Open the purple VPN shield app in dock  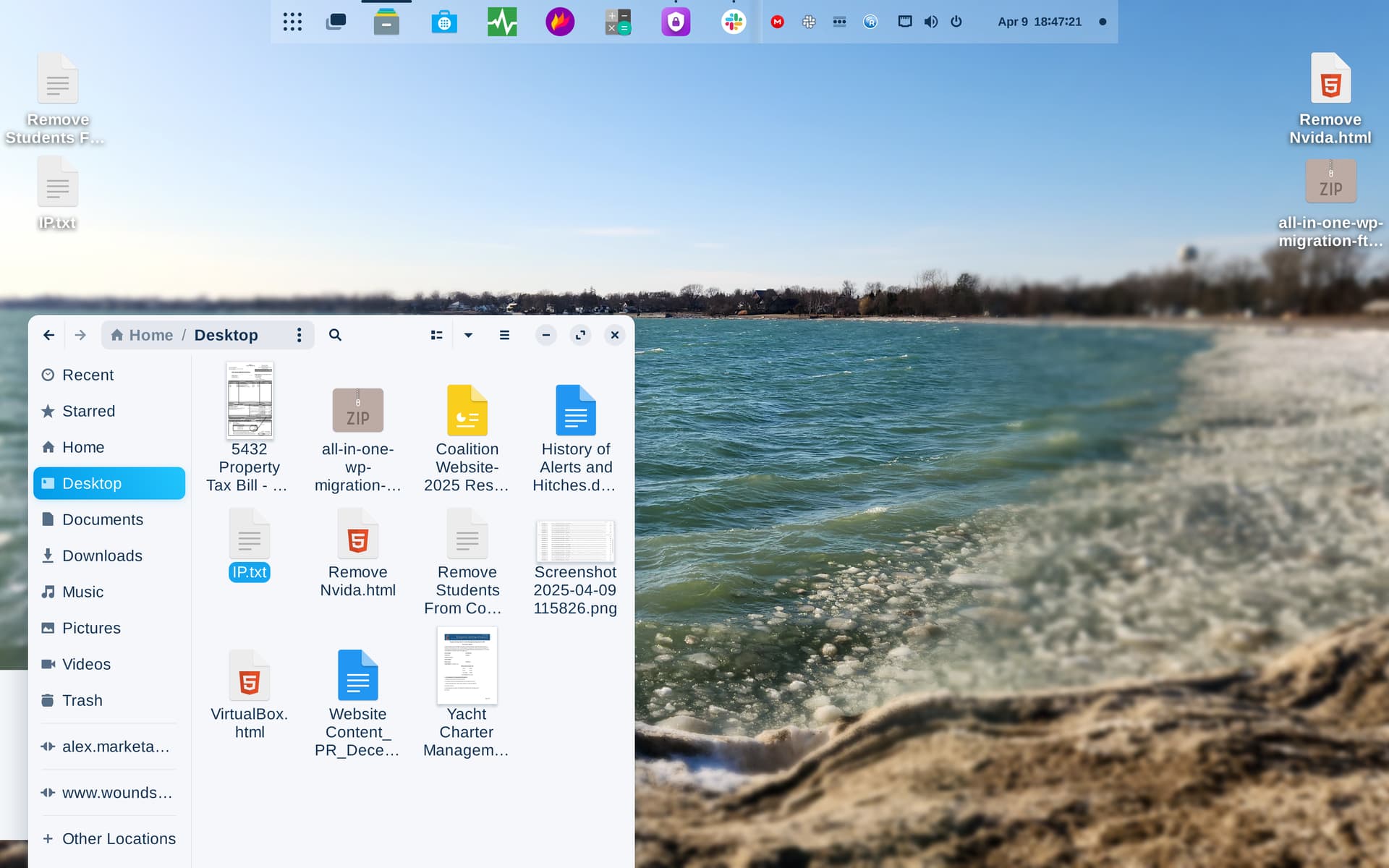(676, 22)
